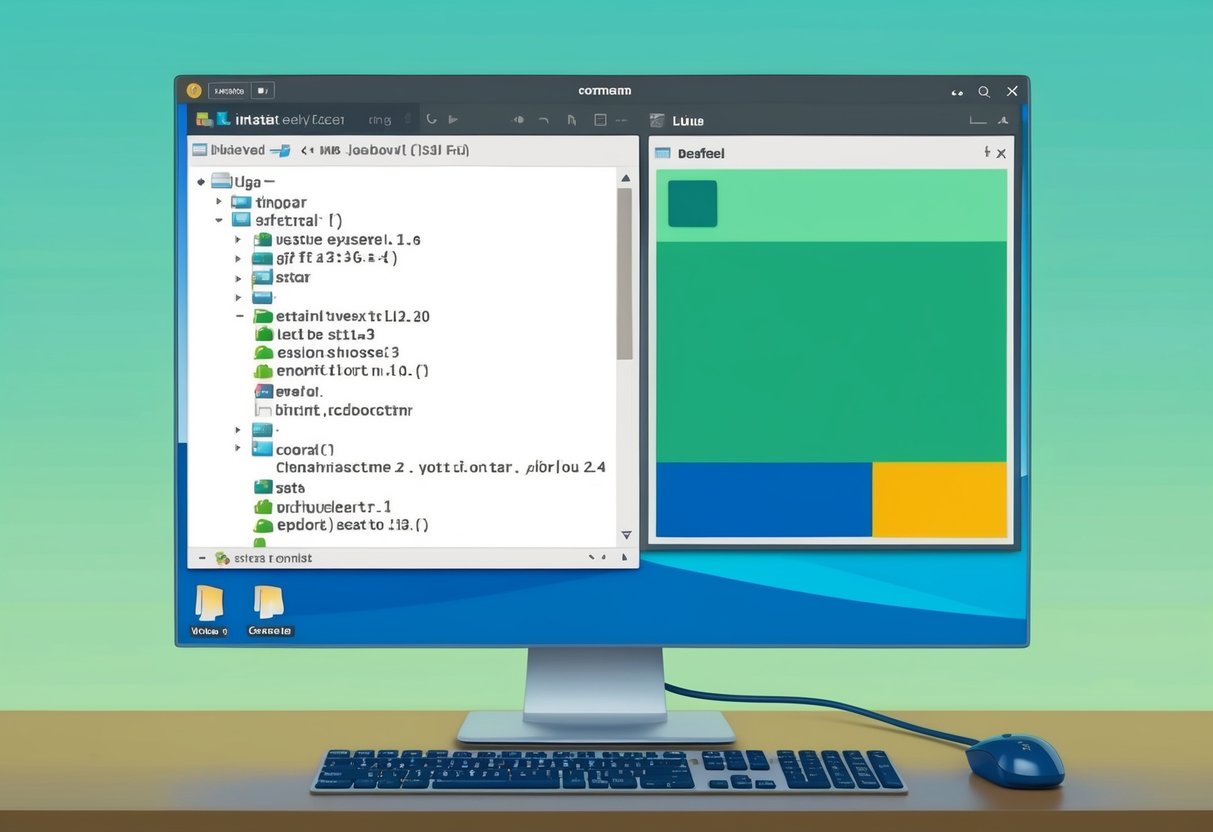Expand the tinopar tree node
The width and height of the screenshot is (1213, 832).
(219, 201)
